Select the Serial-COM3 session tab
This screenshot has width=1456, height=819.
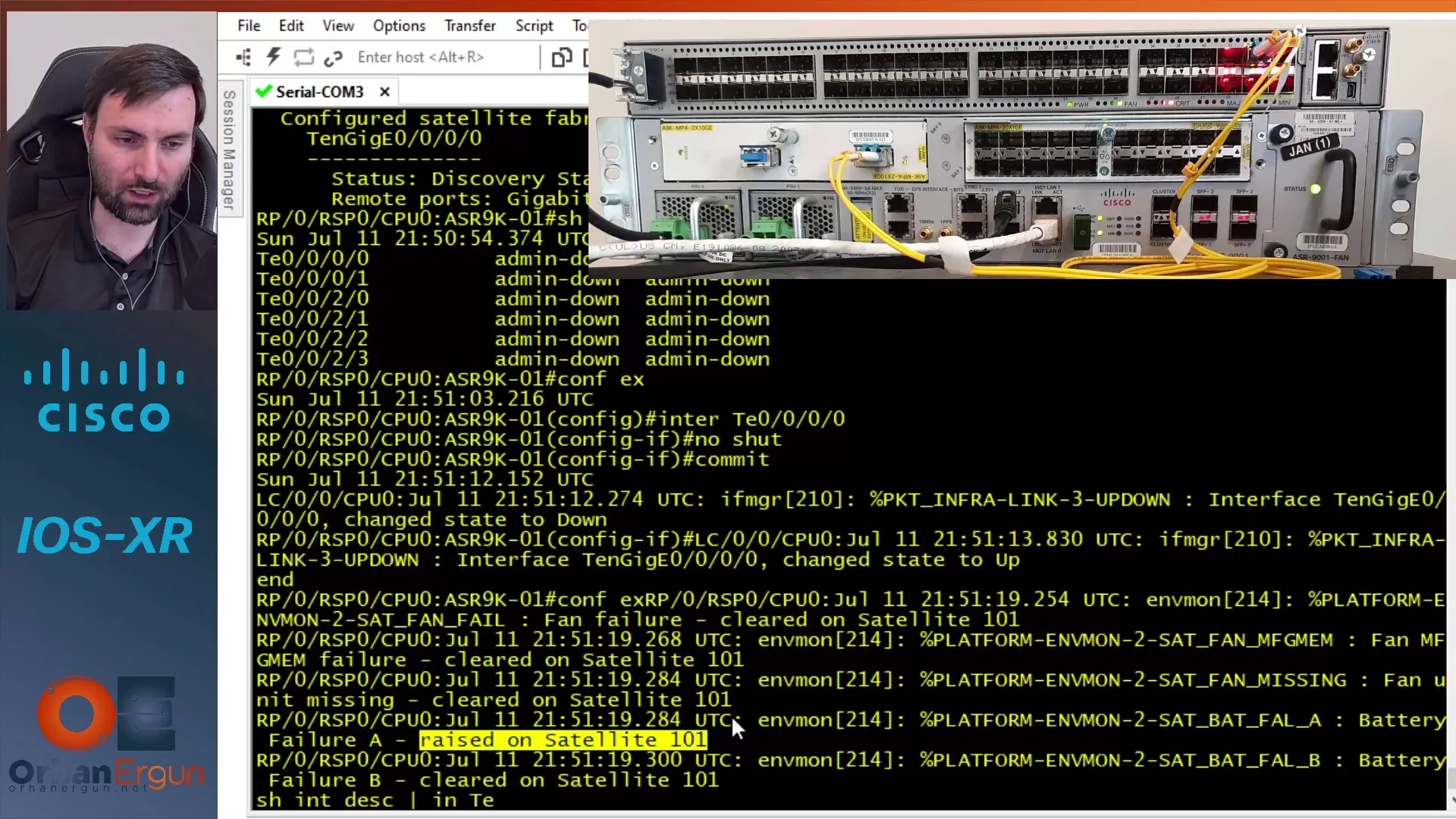point(318,91)
